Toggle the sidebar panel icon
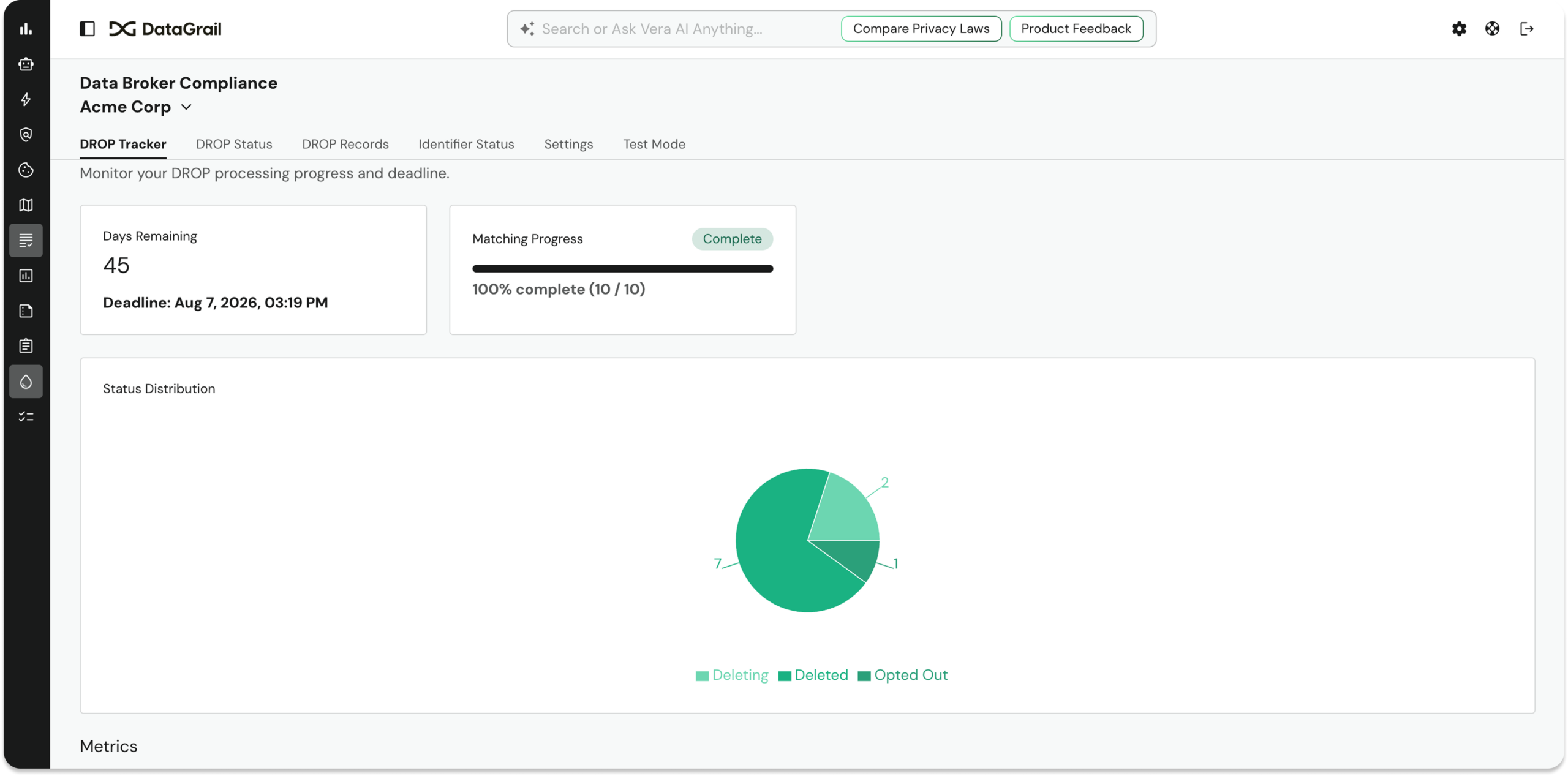 [x=88, y=29]
